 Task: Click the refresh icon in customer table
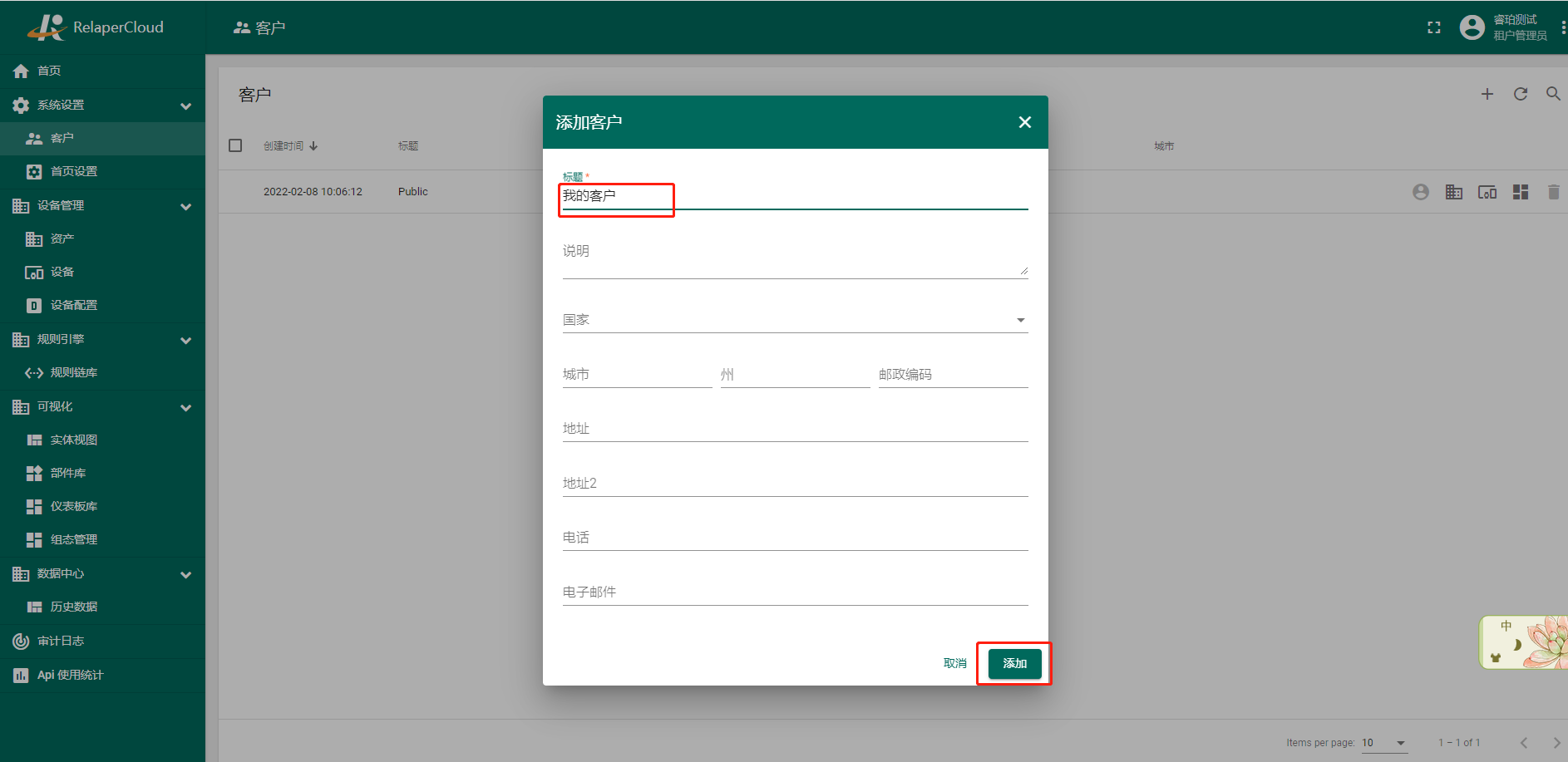pos(1521,94)
